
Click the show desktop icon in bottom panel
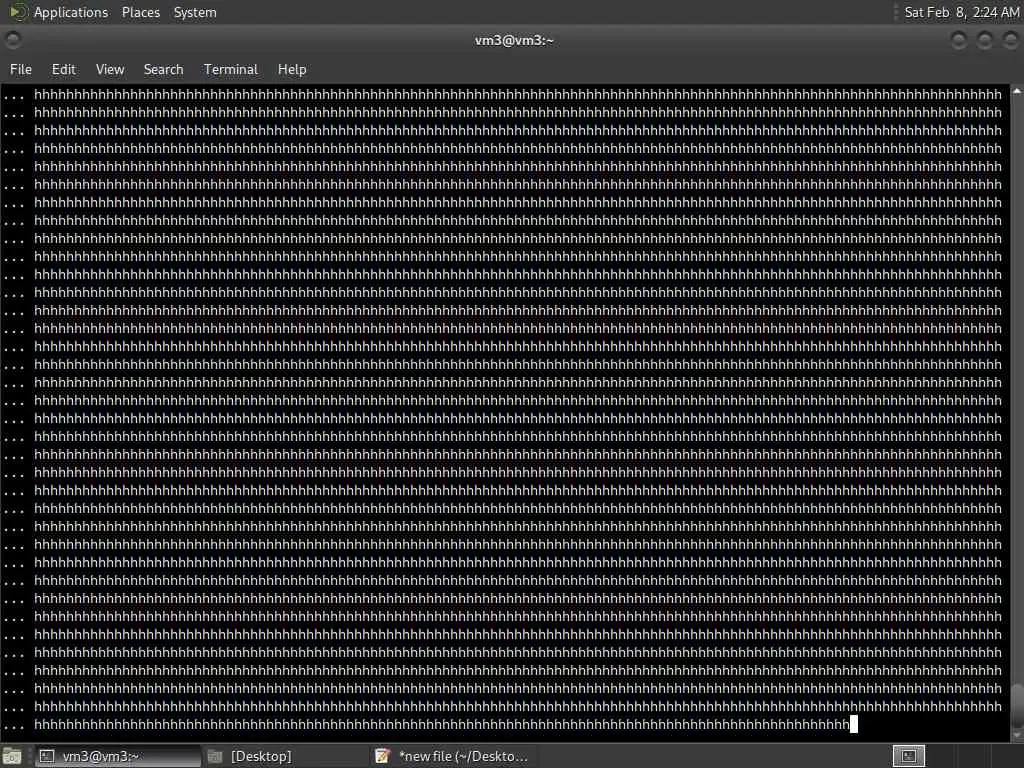(x=12, y=756)
